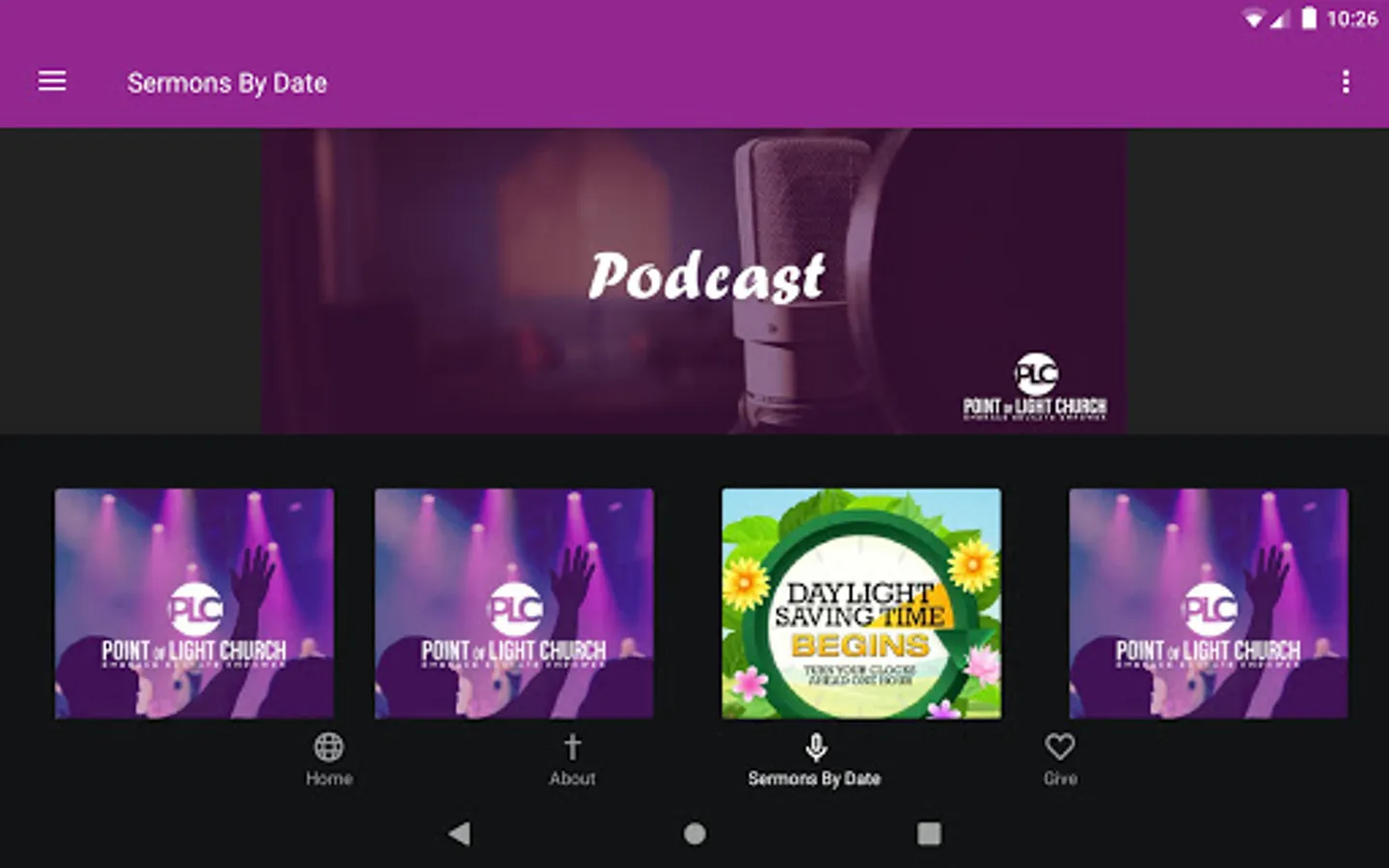
Task: Tap the 10:26 clock in status bar
Action: click(x=1352, y=18)
